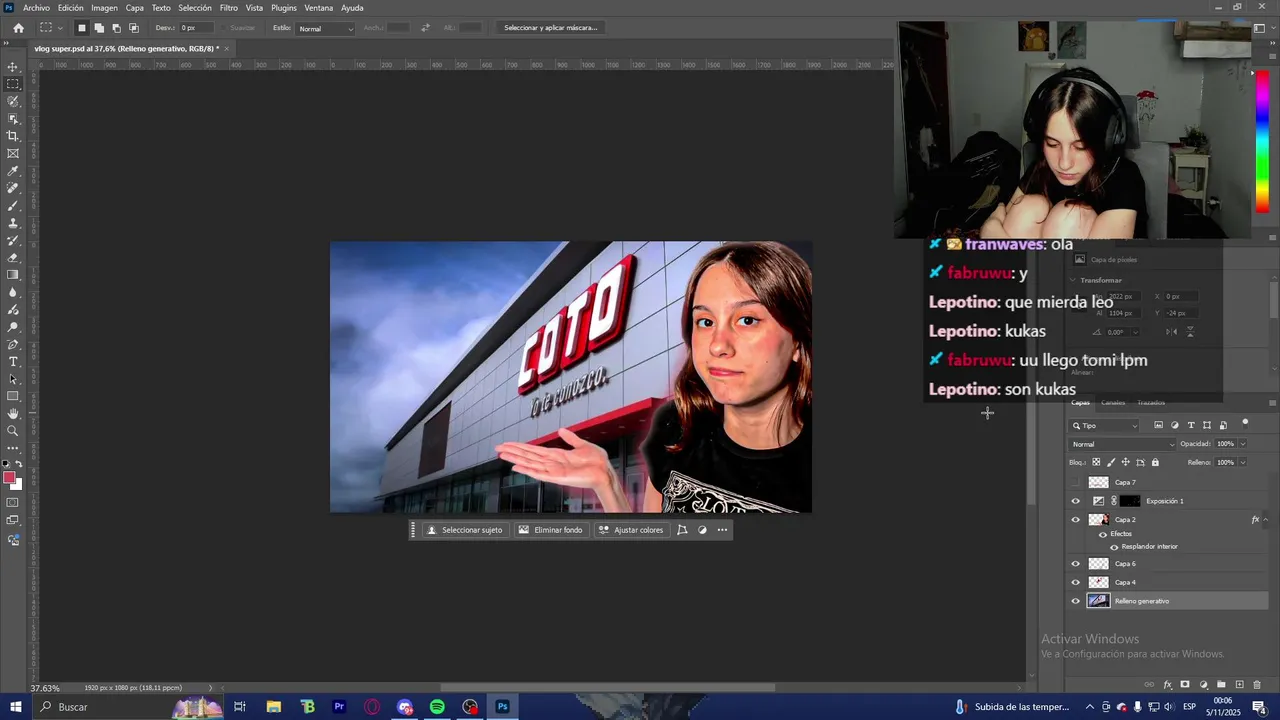
Task: Open the Imagen menu
Action: [x=104, y=8]
